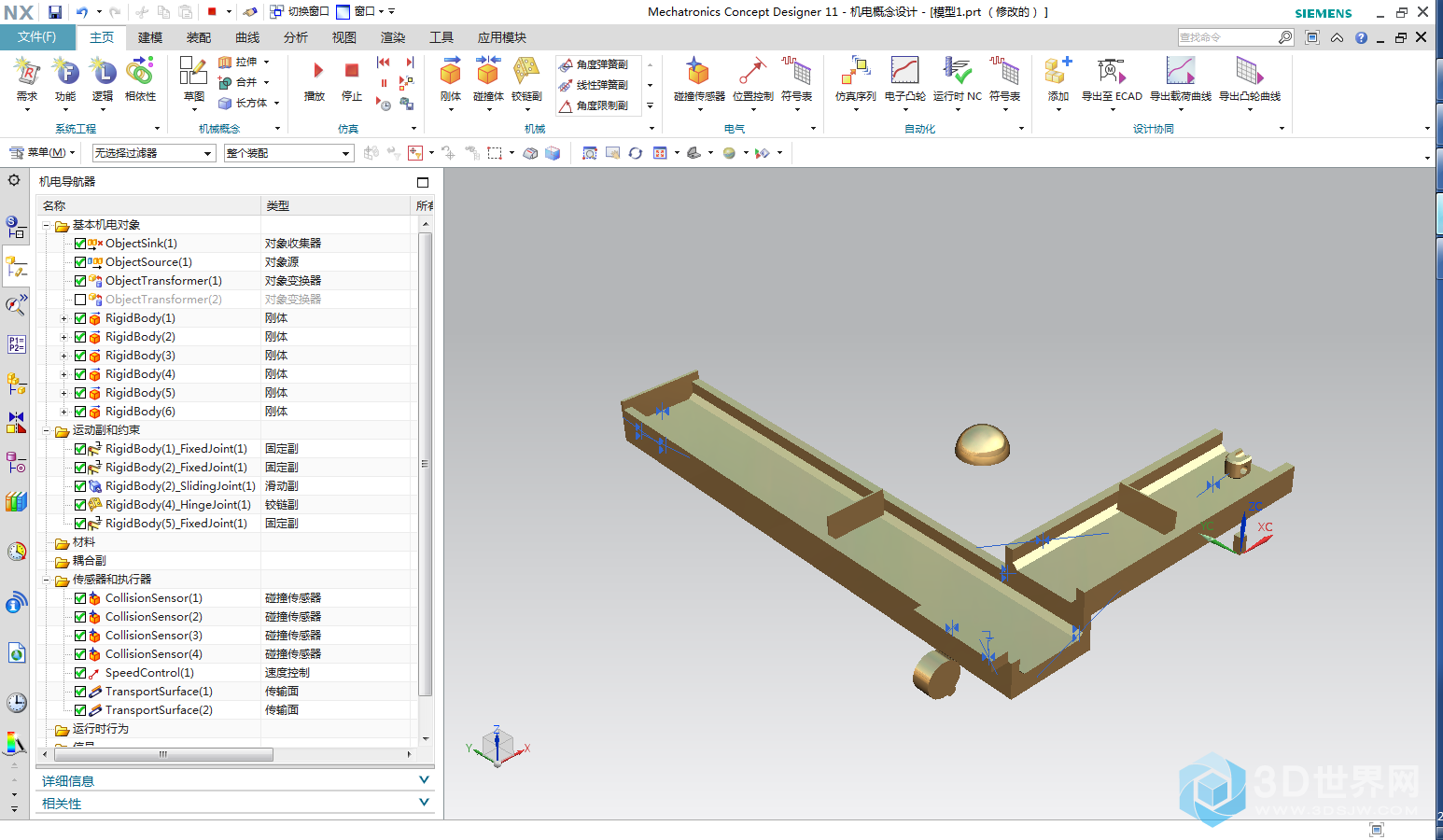Screen dimensions: 1443x840
Task: Stop simulation with 停止 button
Action: pos(351,80)
